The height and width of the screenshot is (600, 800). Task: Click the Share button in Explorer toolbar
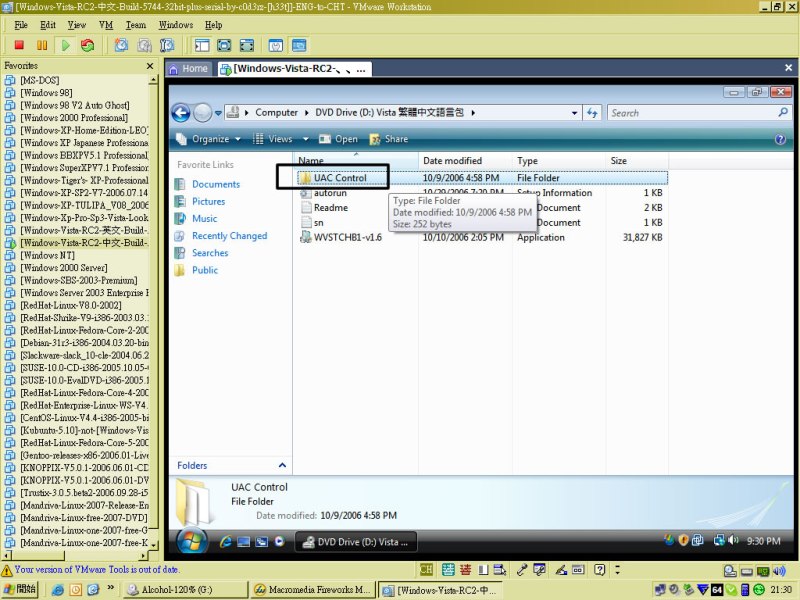click(x=389, y=139)
